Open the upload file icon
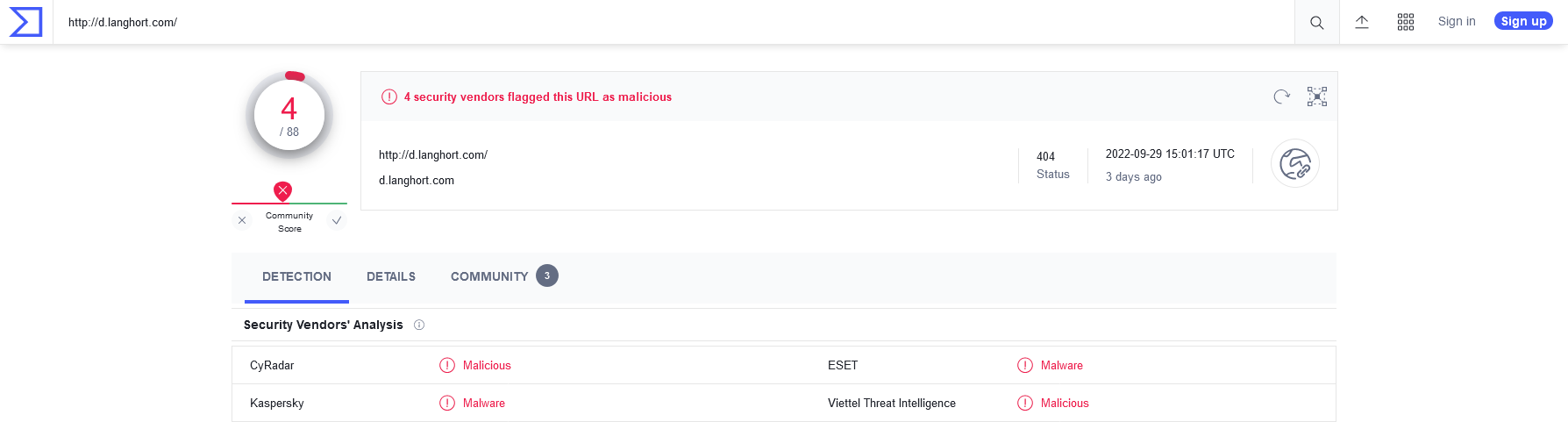Image resolution: width=1568 pixels, height=422 pixels. pos(1362,22)
